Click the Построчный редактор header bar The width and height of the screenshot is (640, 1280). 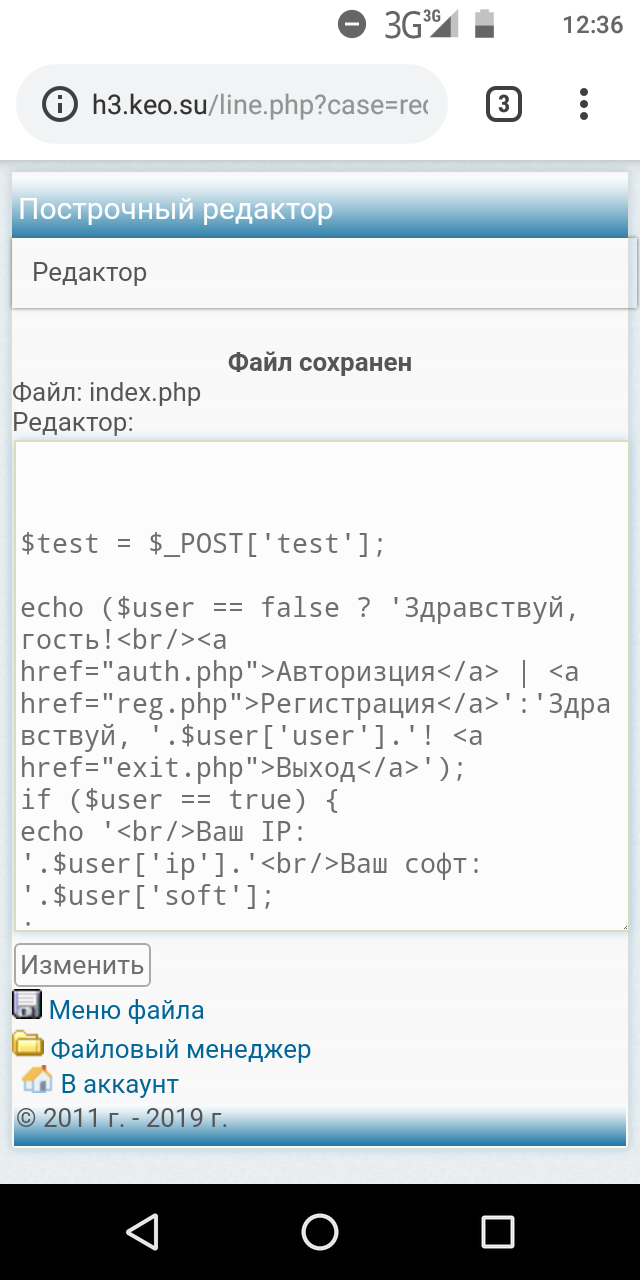point(320,210)
